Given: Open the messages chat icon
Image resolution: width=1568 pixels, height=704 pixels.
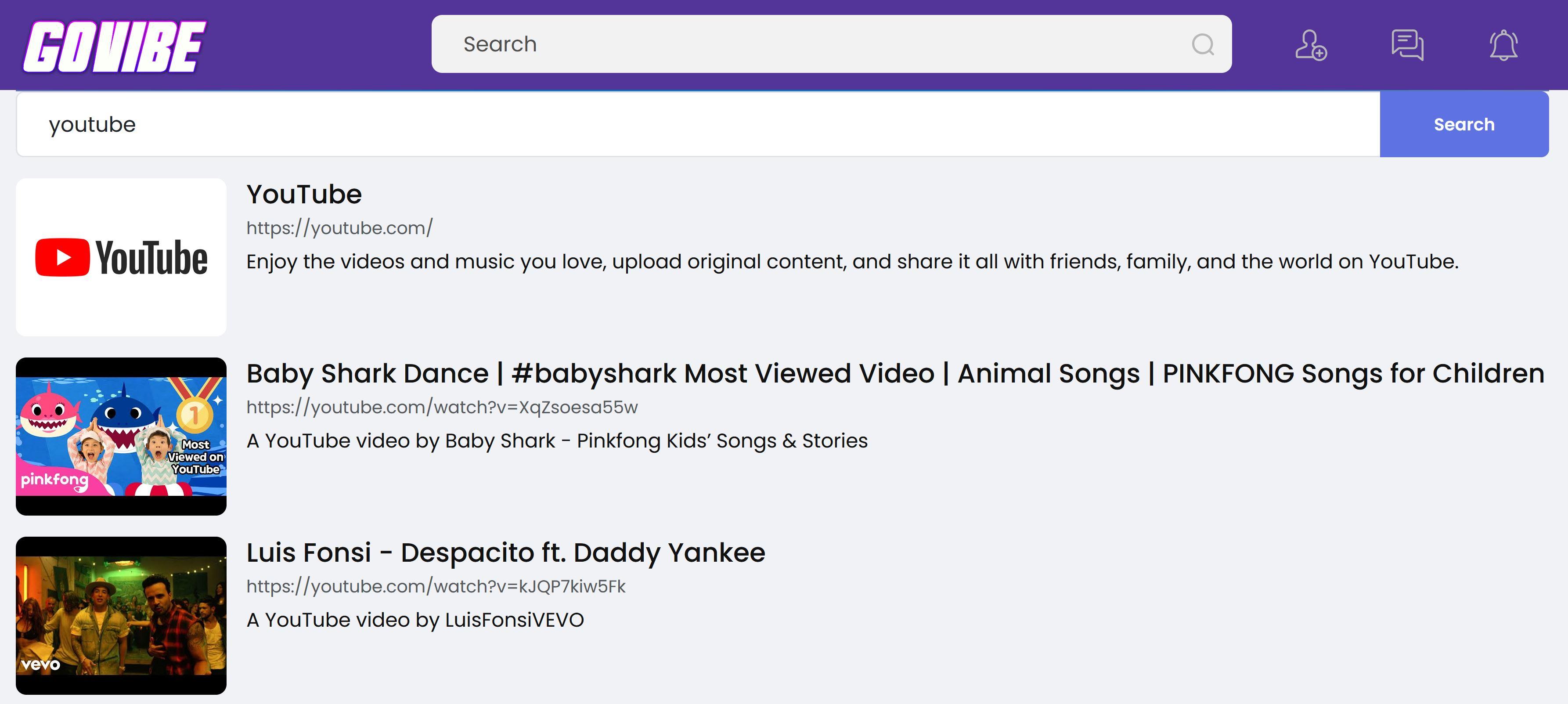Looking at the screenshot, I should 1407,45.
